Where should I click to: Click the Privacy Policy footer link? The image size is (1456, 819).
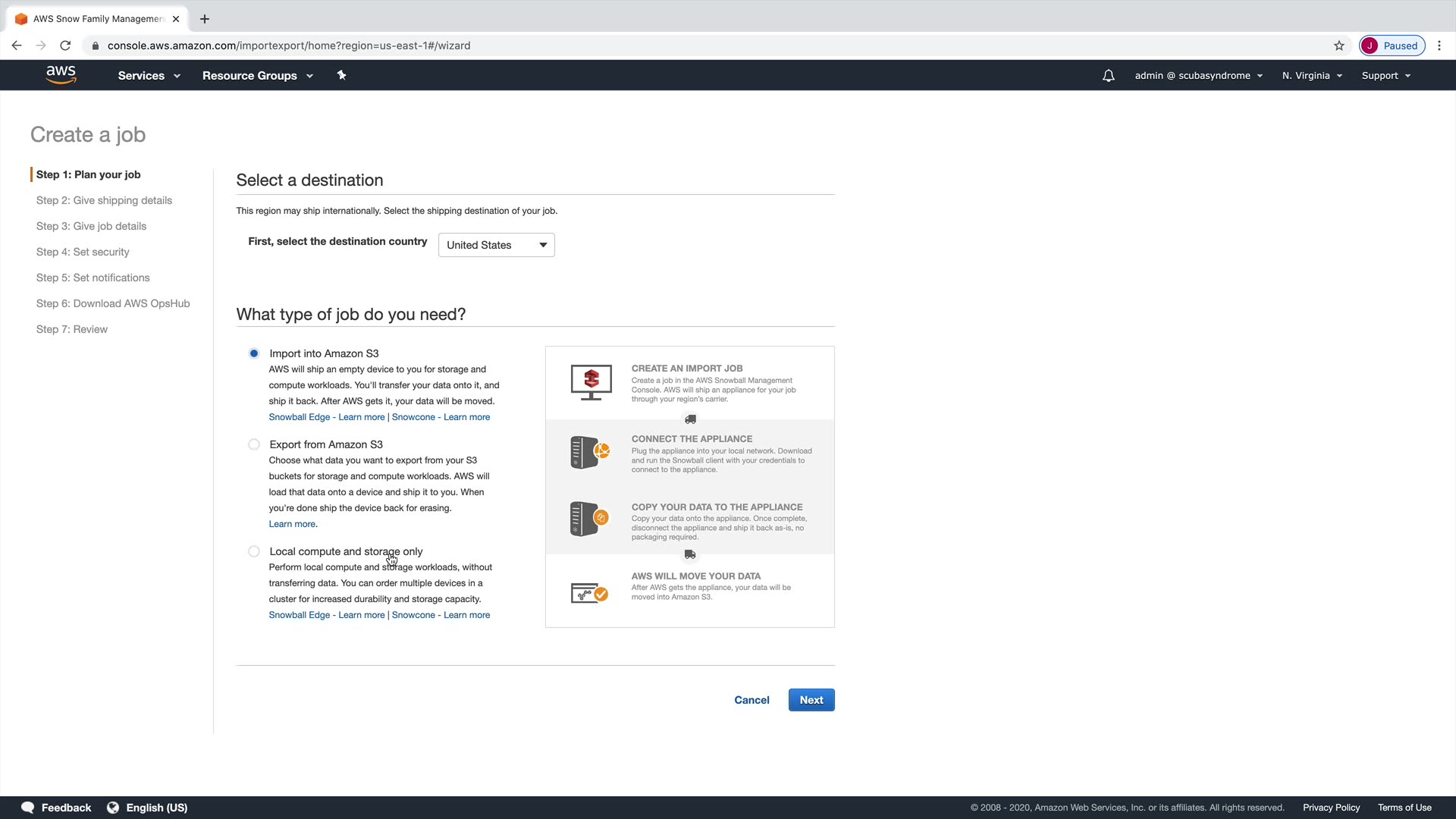coord(1331,808)
